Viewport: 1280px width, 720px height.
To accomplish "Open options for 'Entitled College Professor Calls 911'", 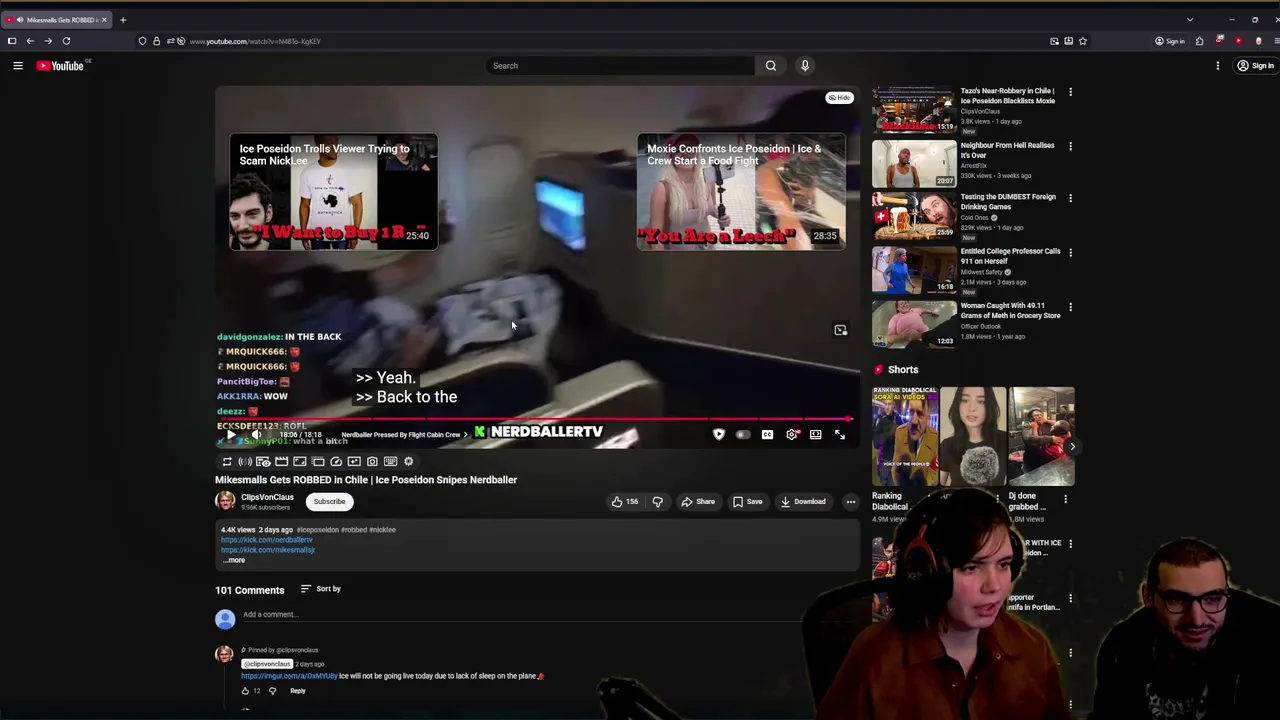I will 1070,252.
